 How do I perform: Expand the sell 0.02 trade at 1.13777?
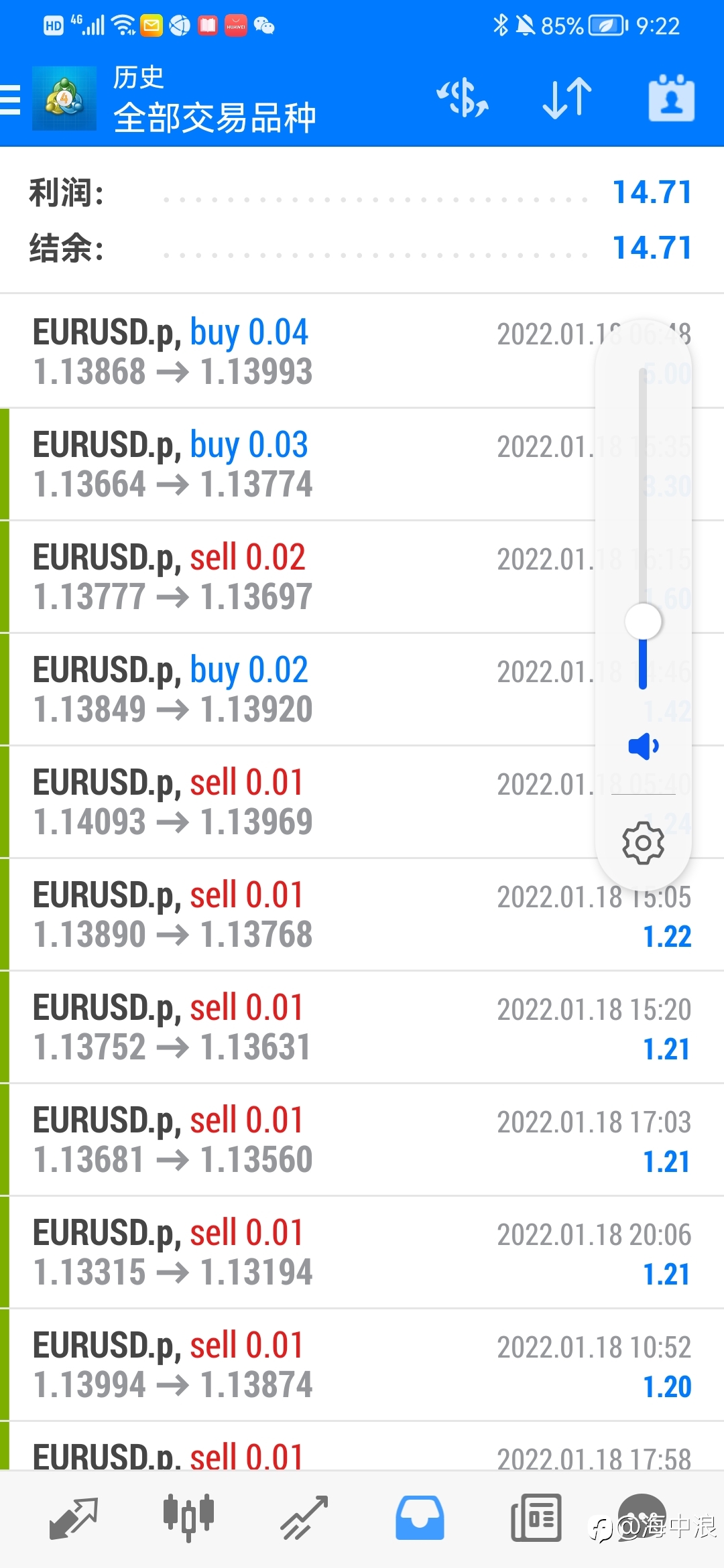point(362,576)
